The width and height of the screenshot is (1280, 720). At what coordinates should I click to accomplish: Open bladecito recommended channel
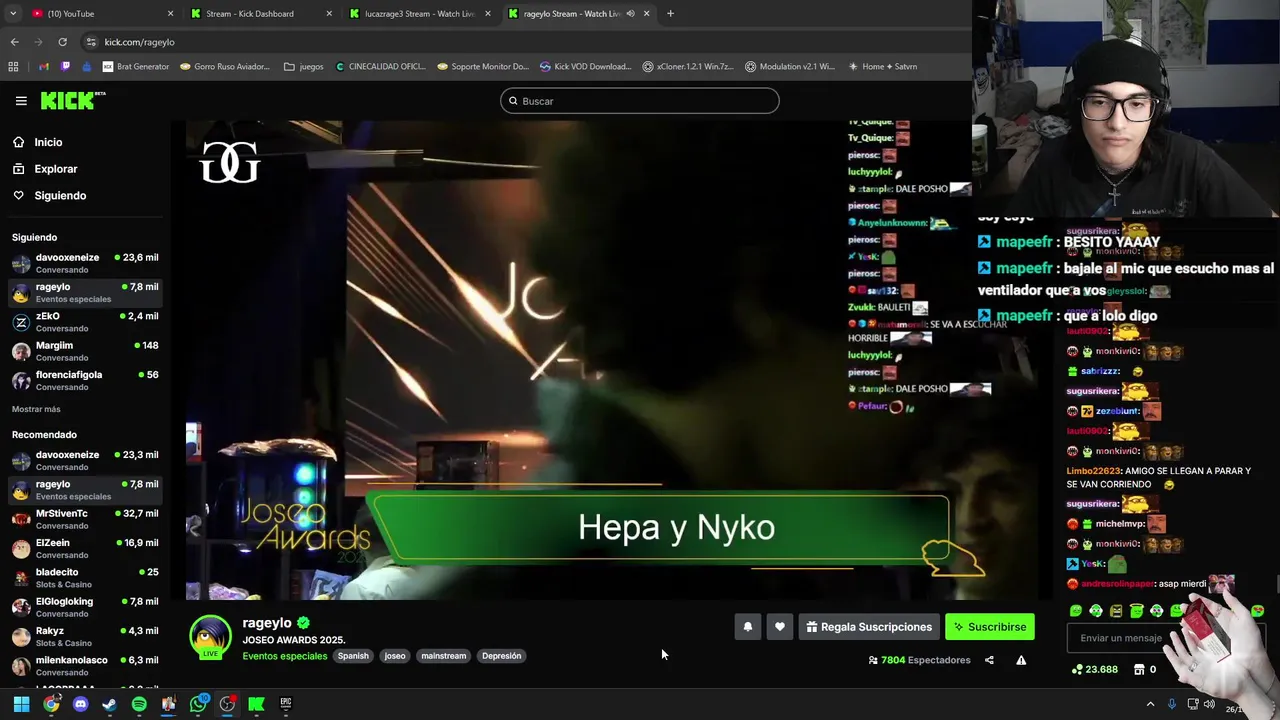pos(85,578)
